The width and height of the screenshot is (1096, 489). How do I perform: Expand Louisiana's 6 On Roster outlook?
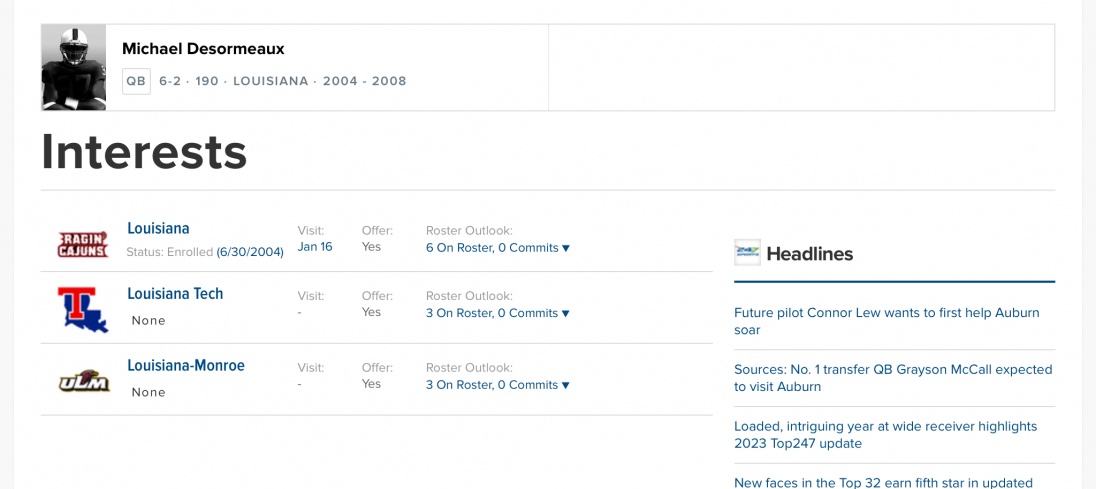pos(497,248)
